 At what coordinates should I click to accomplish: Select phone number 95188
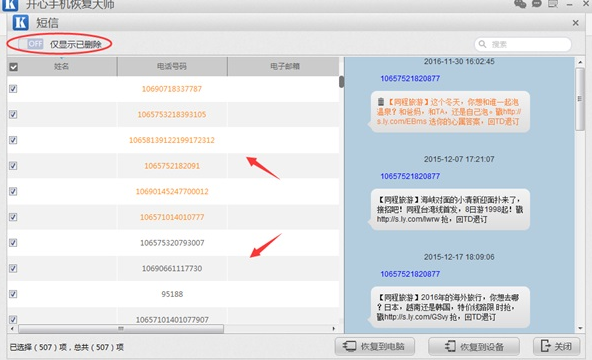pyautogui.click(x=172, y=294)
